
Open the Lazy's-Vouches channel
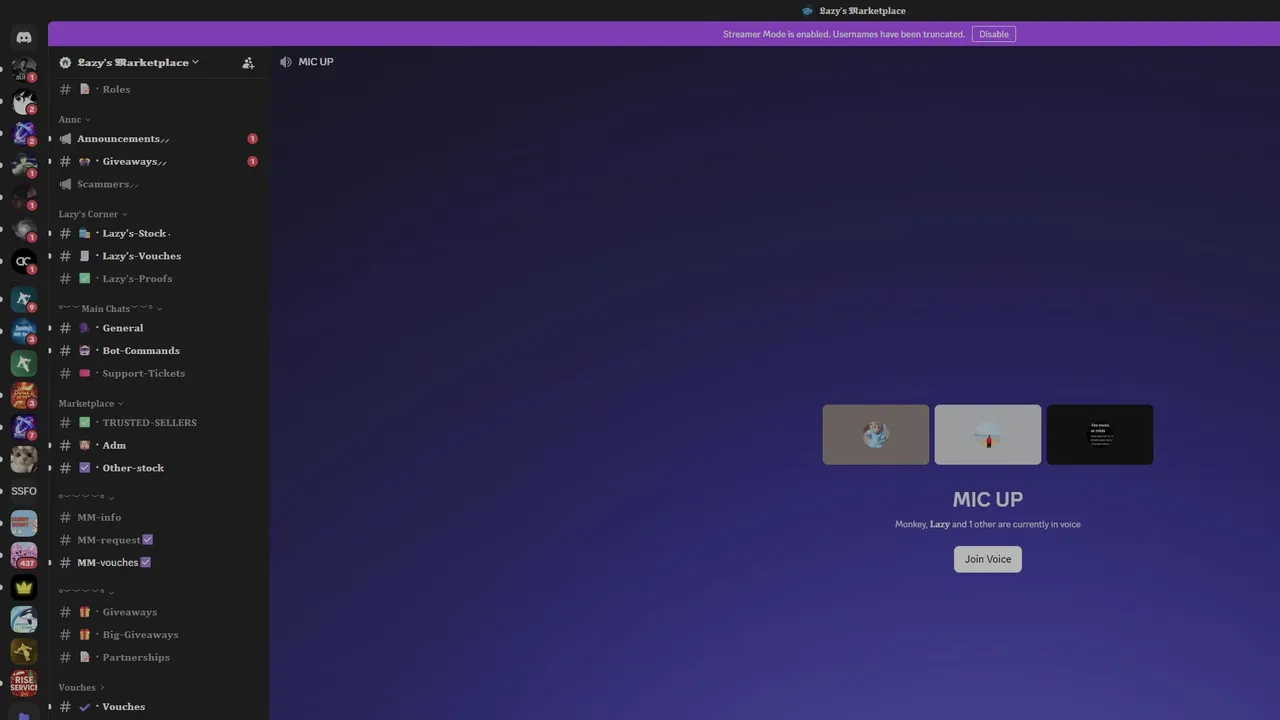pos(159,256)
